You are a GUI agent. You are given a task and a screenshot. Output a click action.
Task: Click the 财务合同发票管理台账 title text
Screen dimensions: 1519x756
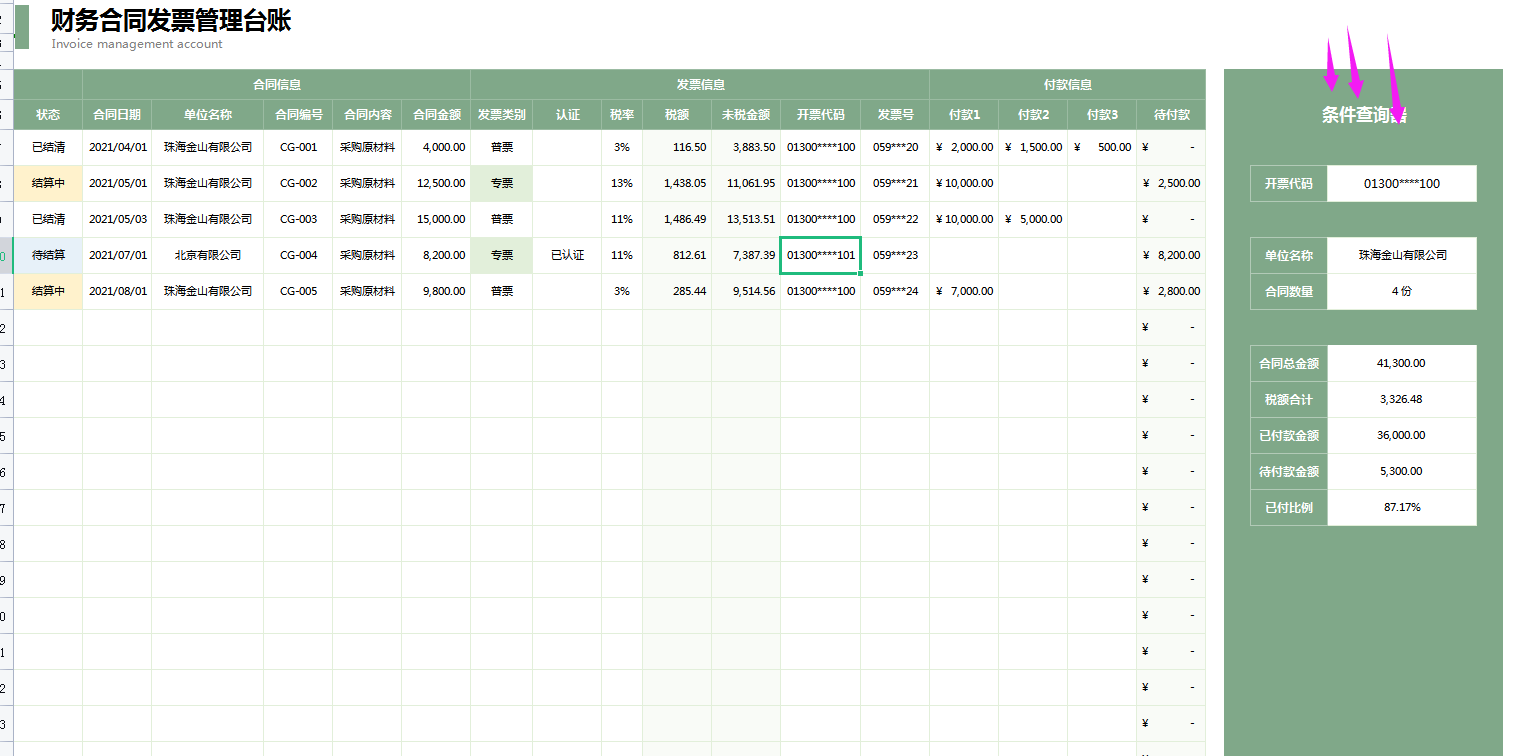tap(171, 21)
